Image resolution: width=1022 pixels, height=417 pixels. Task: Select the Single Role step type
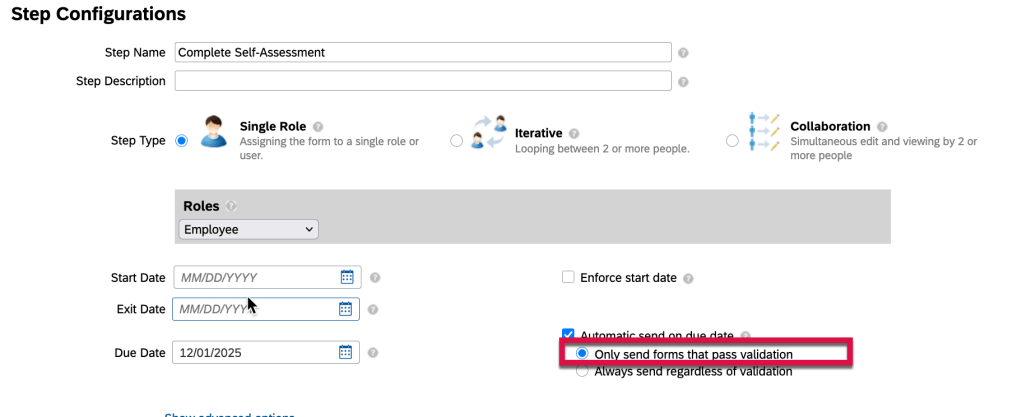(x=181, y=141)
